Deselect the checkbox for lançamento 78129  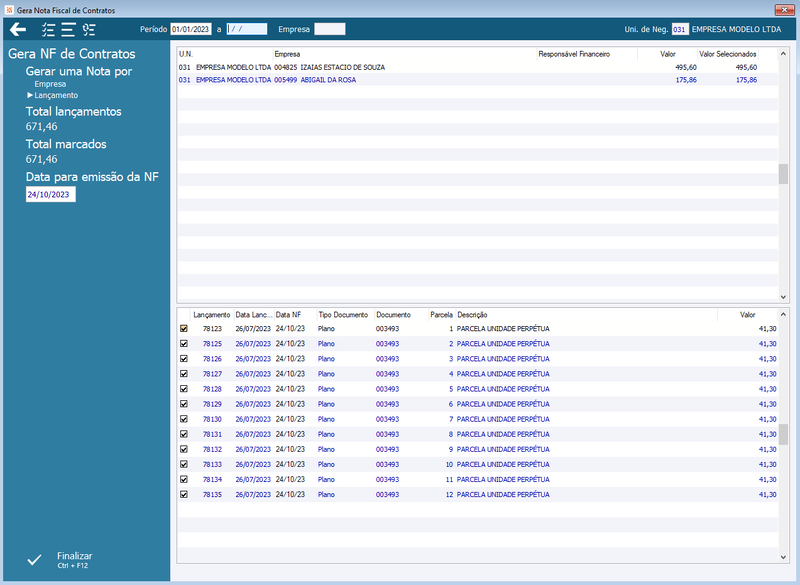(184, 404)
